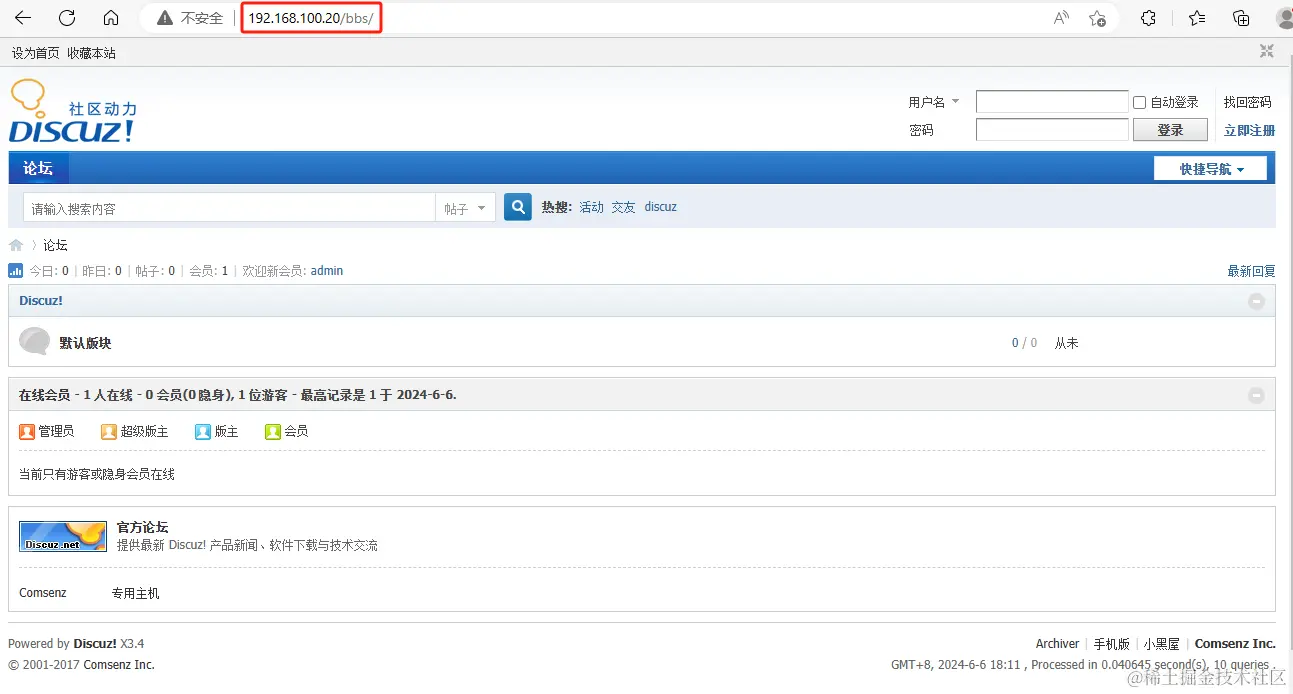Open the read aloud icon in address bar
Screen dimensions: 1293x694
[1062, 18]
